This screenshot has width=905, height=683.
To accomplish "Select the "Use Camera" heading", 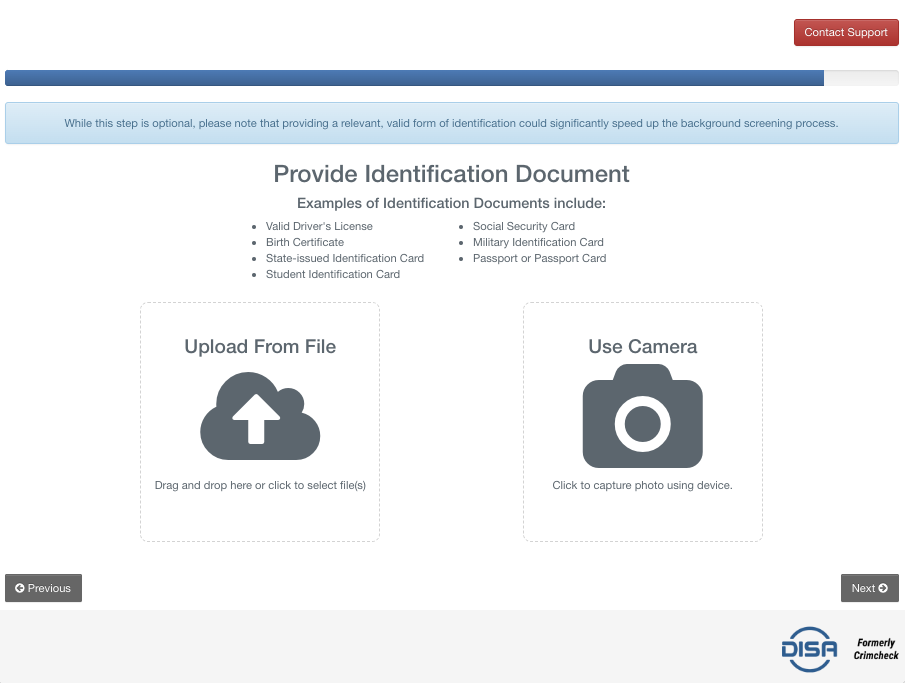I will 642,347.
